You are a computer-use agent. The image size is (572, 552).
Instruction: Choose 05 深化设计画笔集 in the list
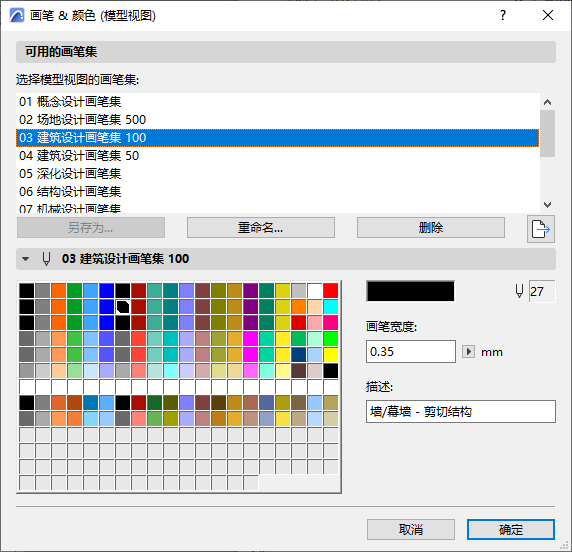pos(277,173)
